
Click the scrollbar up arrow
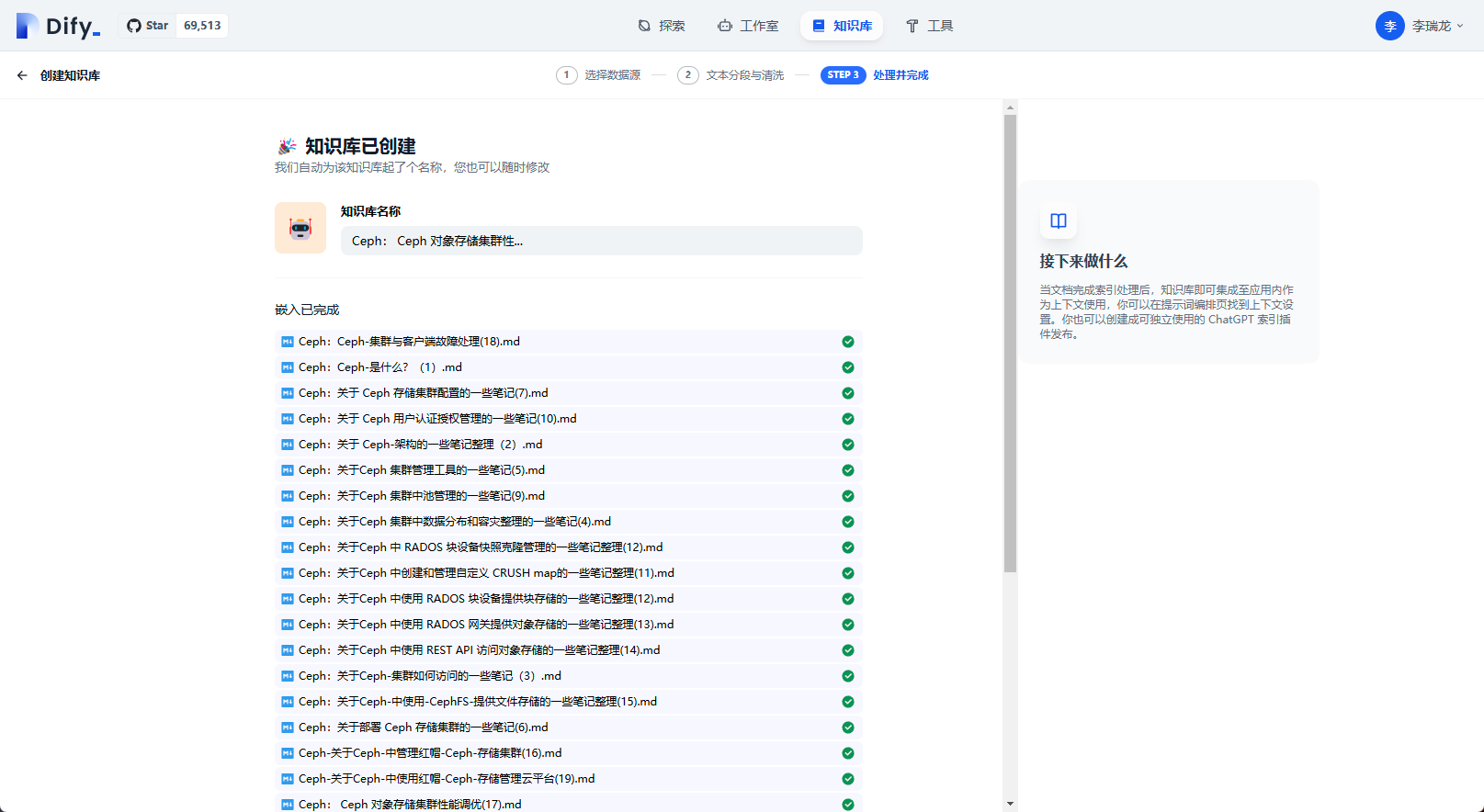click(x=1010, y=107)
